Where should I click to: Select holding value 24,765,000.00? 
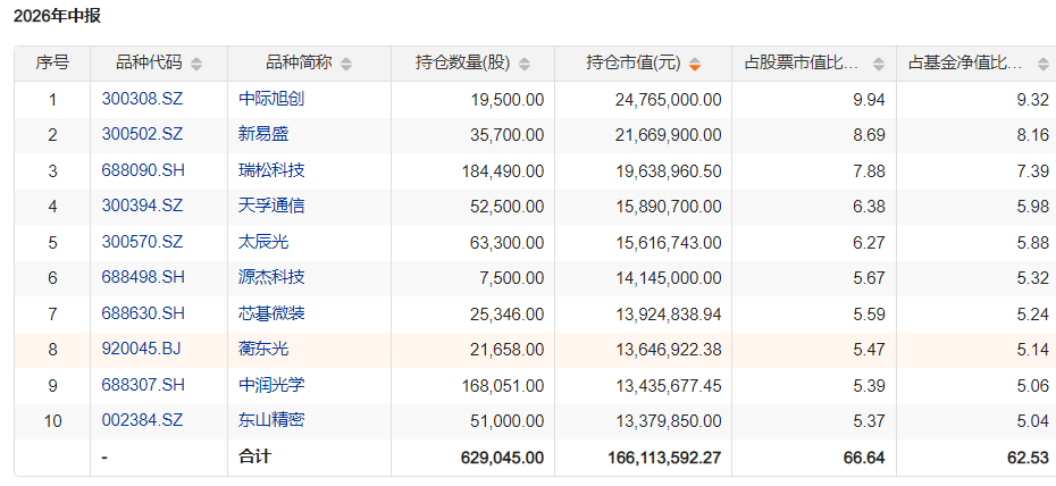click(668, 100)
